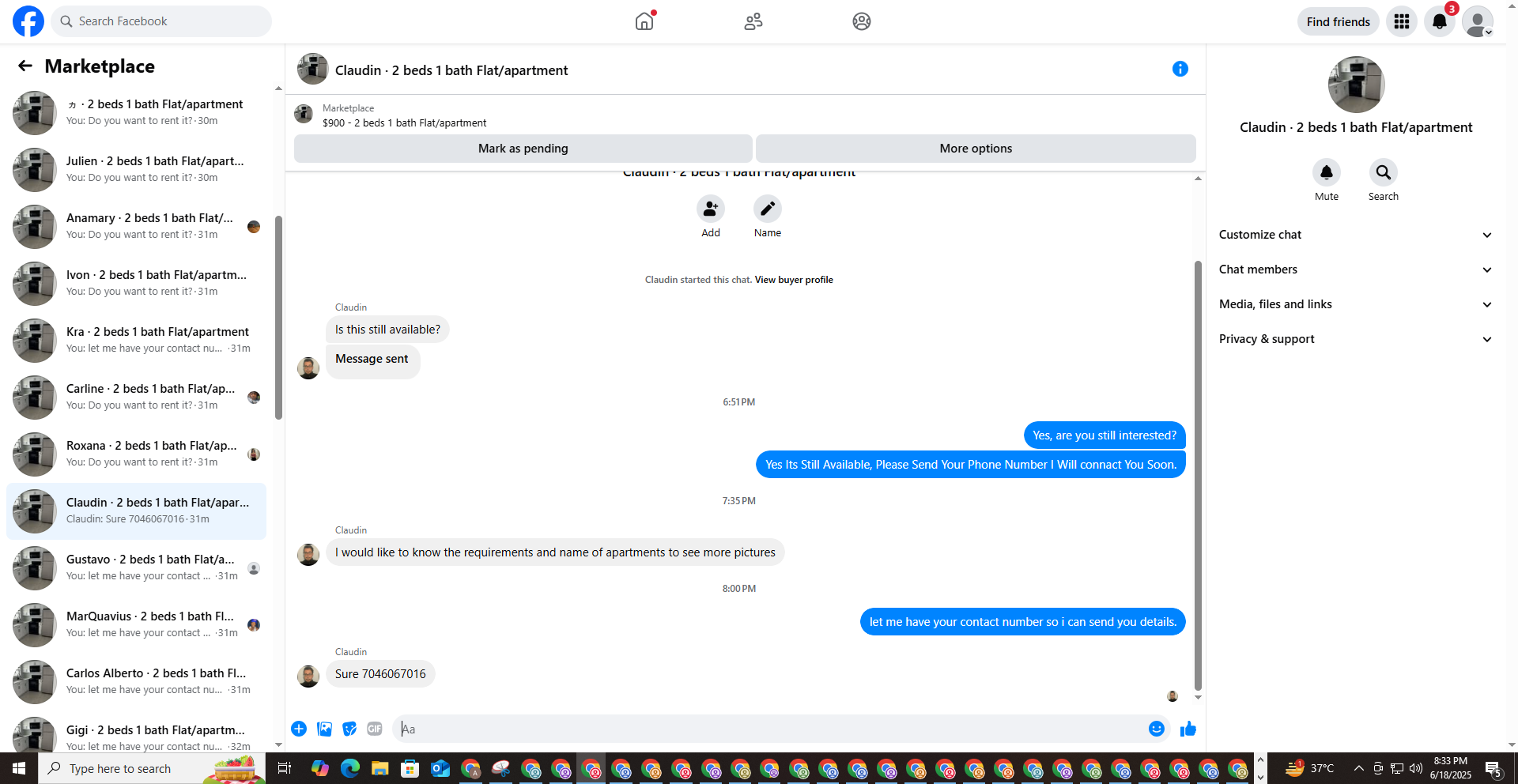The image size is (1518, 784).
Task: Expand the Customize chat section
Action: [x=1355, y=235]
